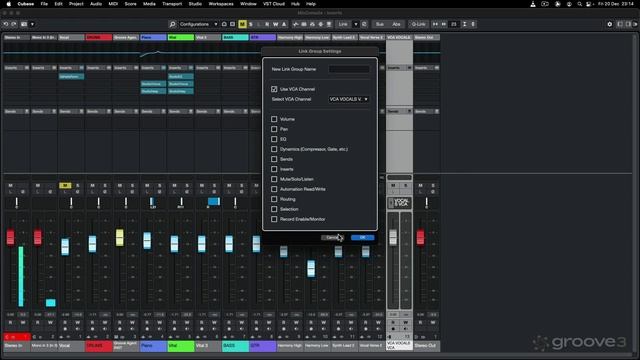Enable the Sends link checkbox
This screenshot has width=640, height=360.
pos(274,159)
